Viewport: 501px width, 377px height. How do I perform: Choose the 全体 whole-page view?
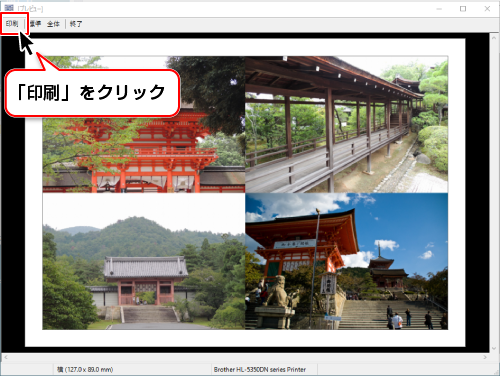[x=53, y=24]
